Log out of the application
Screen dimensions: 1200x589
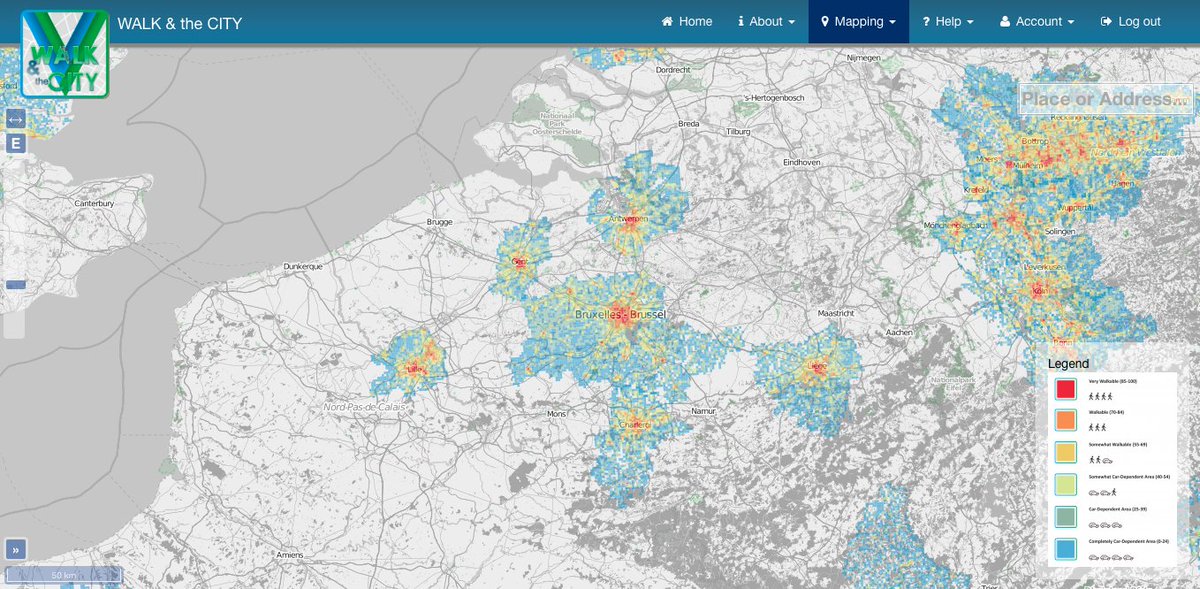click(1130, 21)
